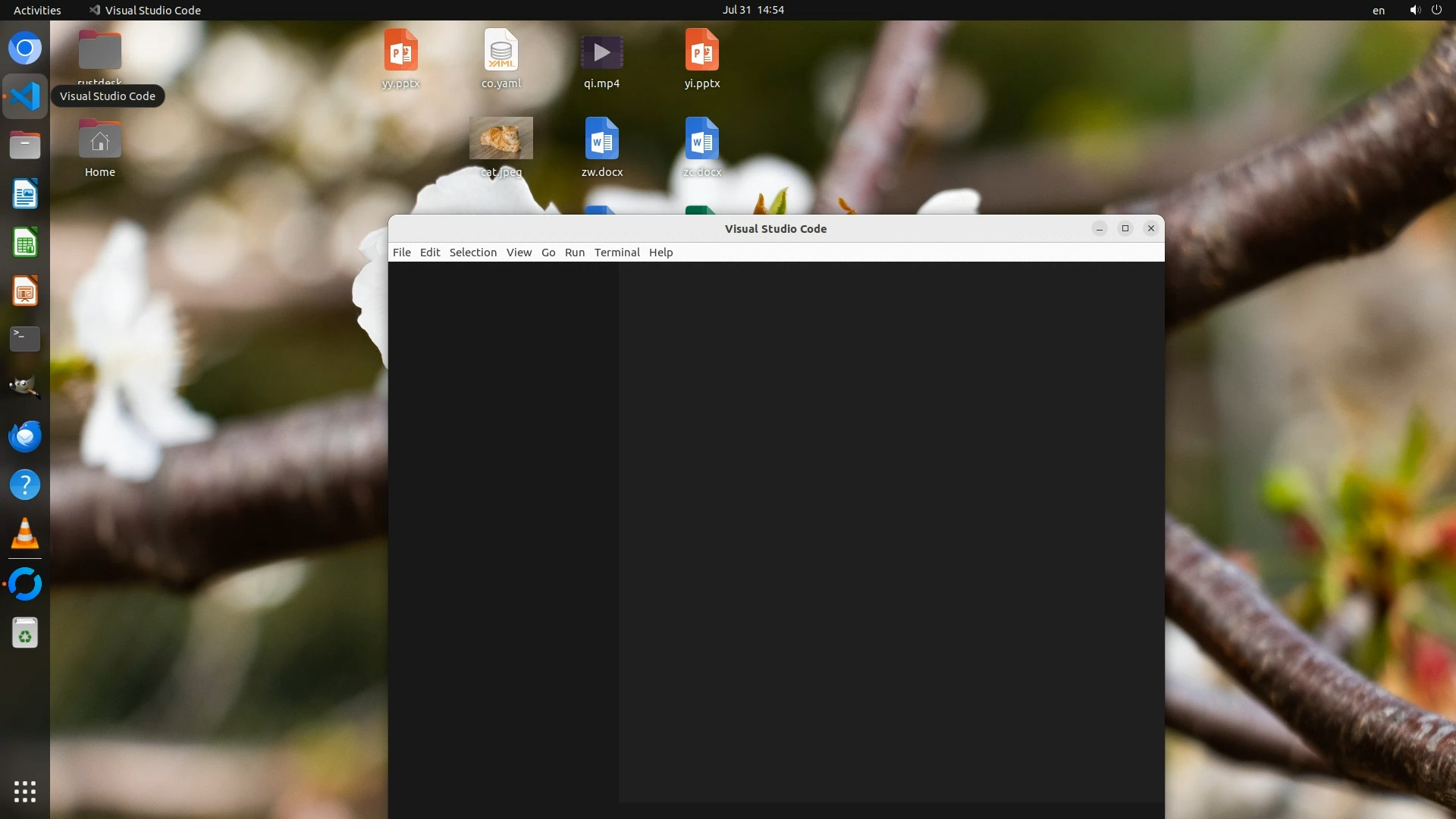Screen dimensions: 1456x819
Task: Launch LibreOffice Writer from the dock
Action: coord(25,194)
